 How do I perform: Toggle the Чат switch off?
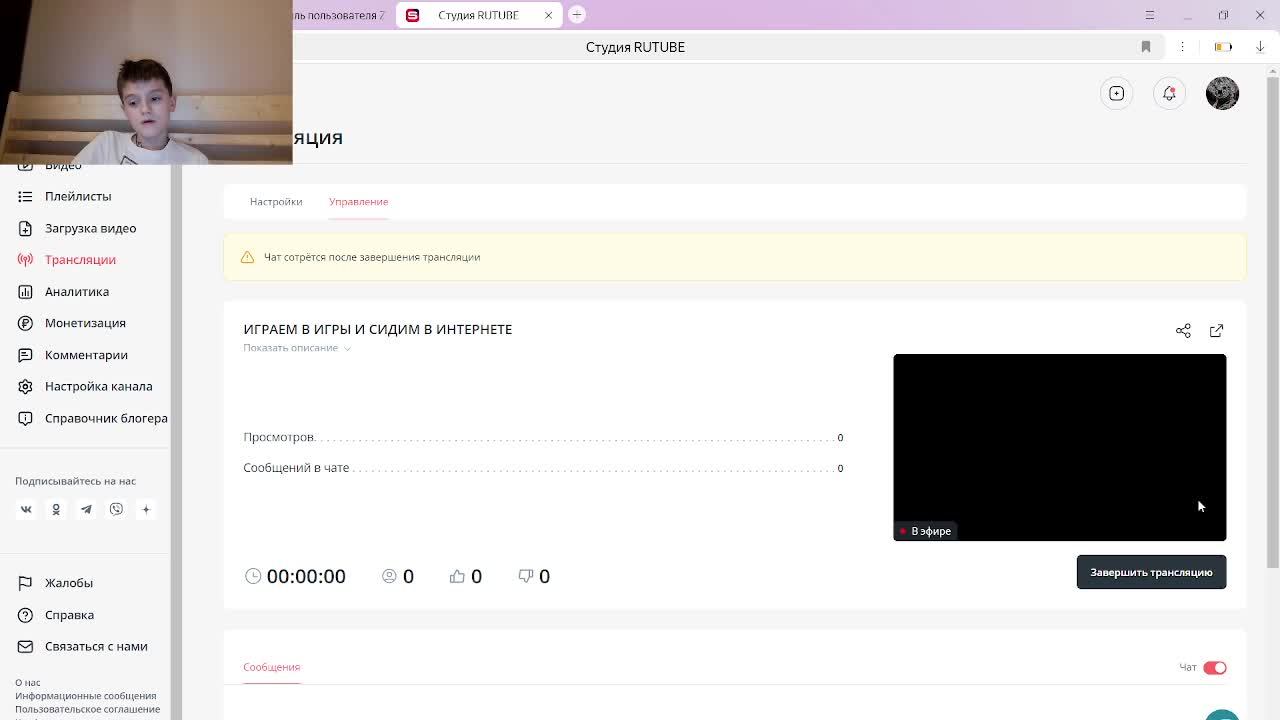[x=1214, y=668]
